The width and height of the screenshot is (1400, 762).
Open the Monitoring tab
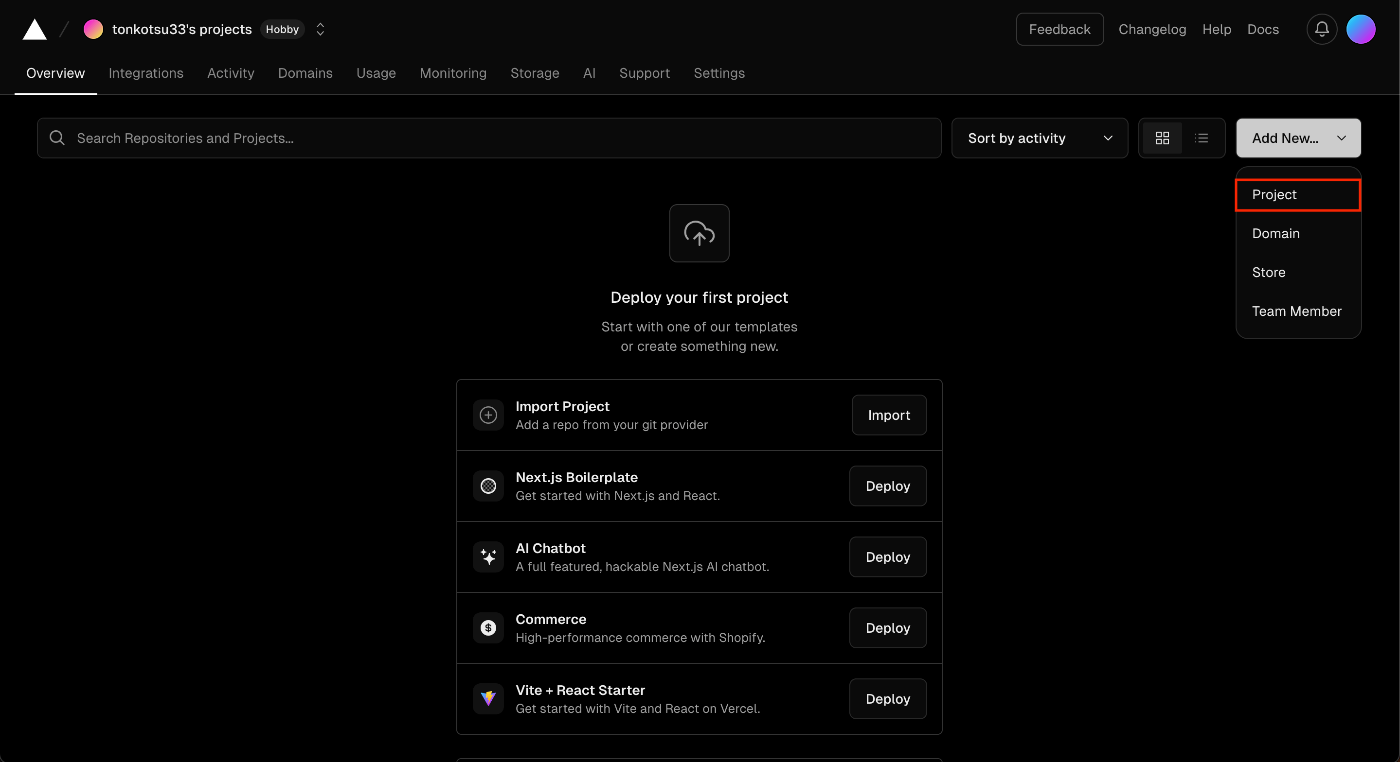pyautogui.click(x=453, y=73)
